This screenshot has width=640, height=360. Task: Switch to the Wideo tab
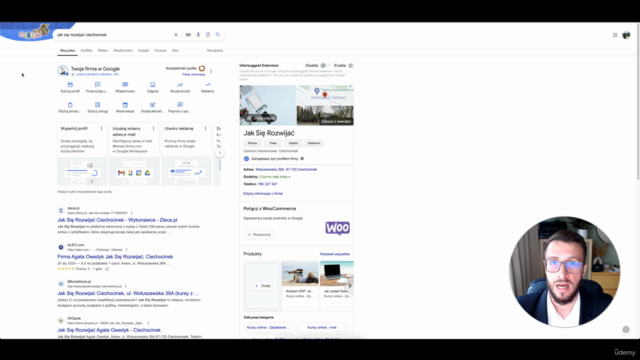[x=102, y=51]
